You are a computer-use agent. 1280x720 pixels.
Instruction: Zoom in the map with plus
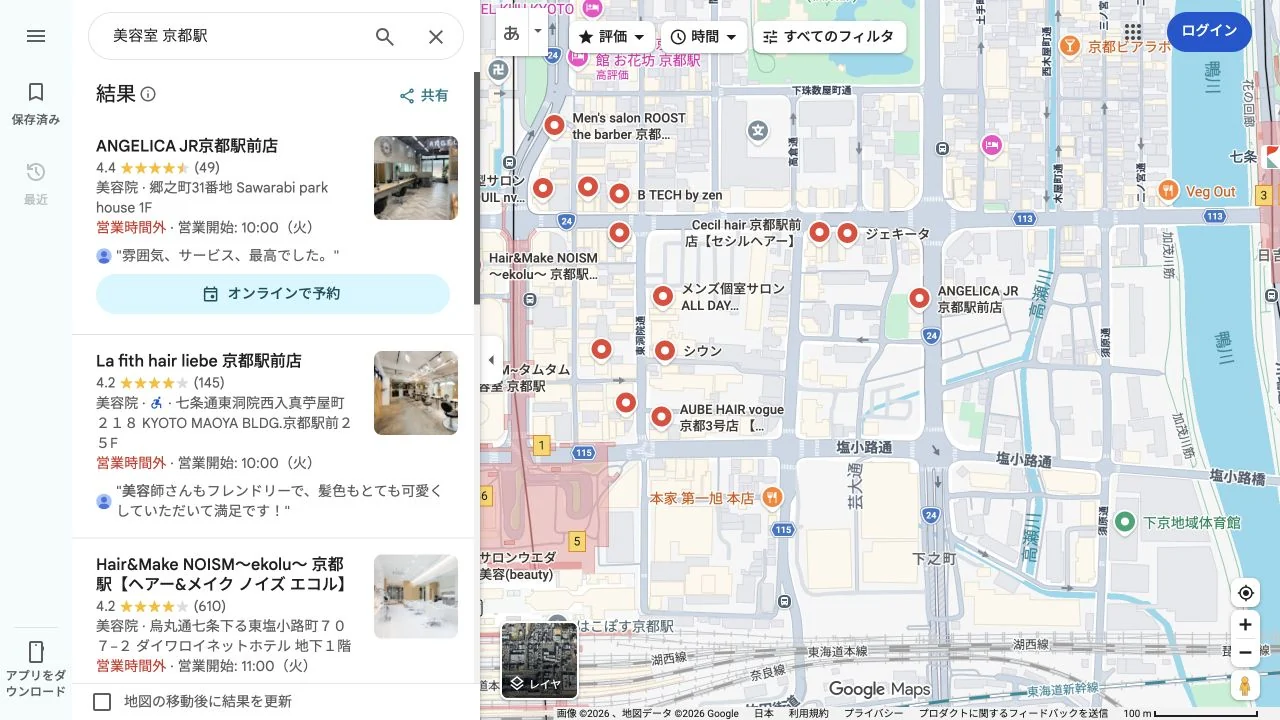pos(1245,625)
